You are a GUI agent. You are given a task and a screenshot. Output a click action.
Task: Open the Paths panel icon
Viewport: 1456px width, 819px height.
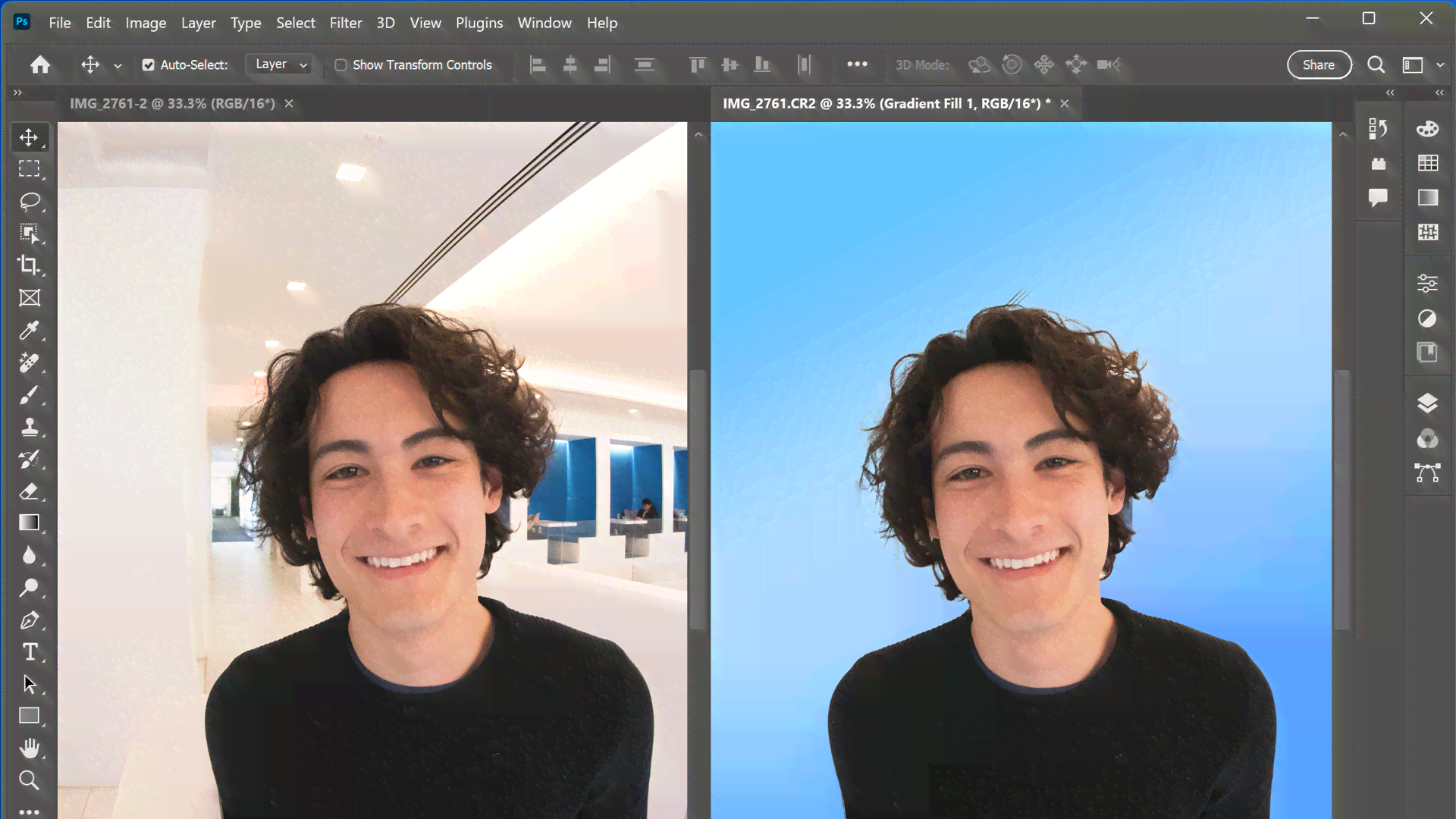tap(1427, 473)
